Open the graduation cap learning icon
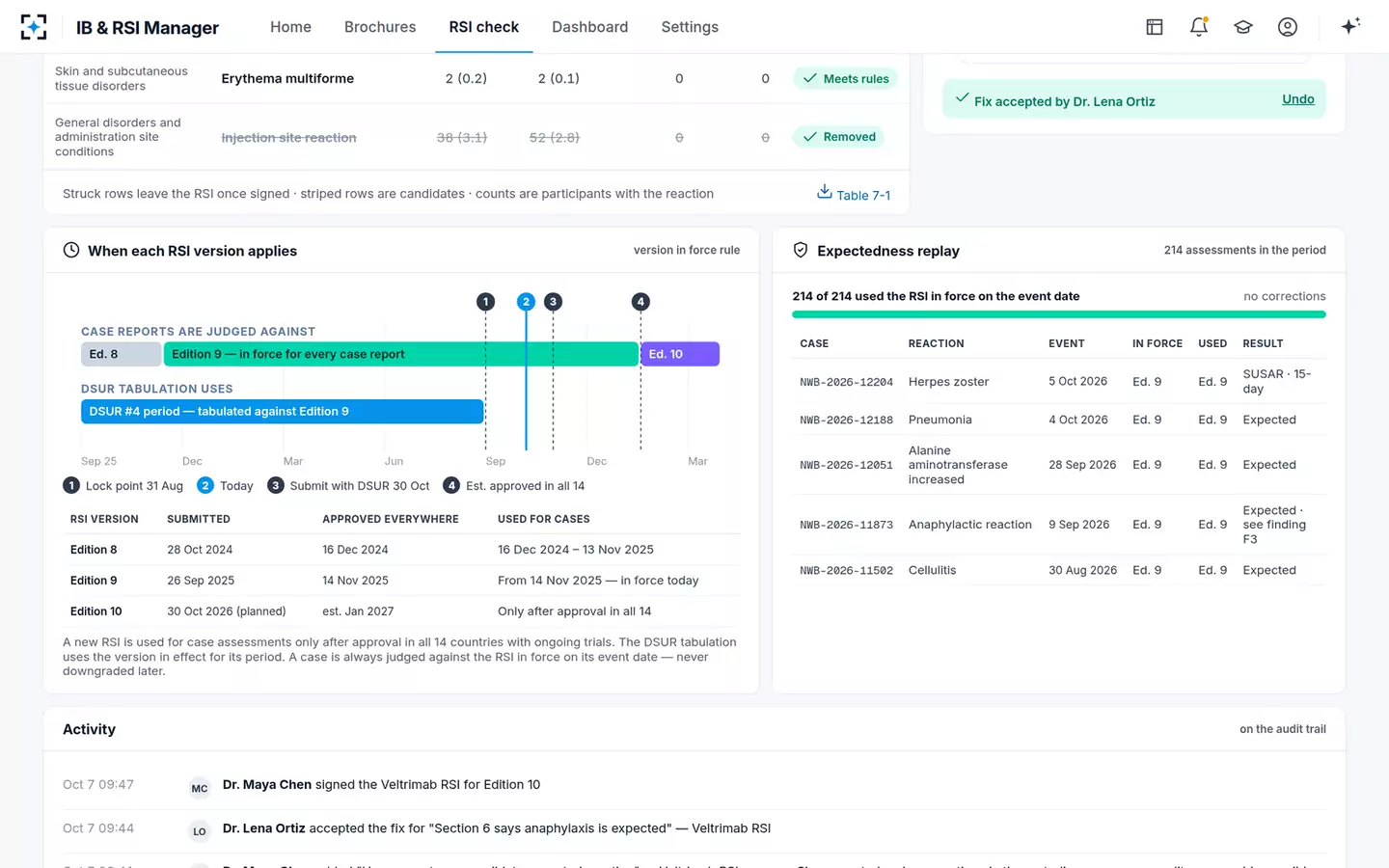The height and width of the screenshot is (868, 1389). click(1243, 27)
